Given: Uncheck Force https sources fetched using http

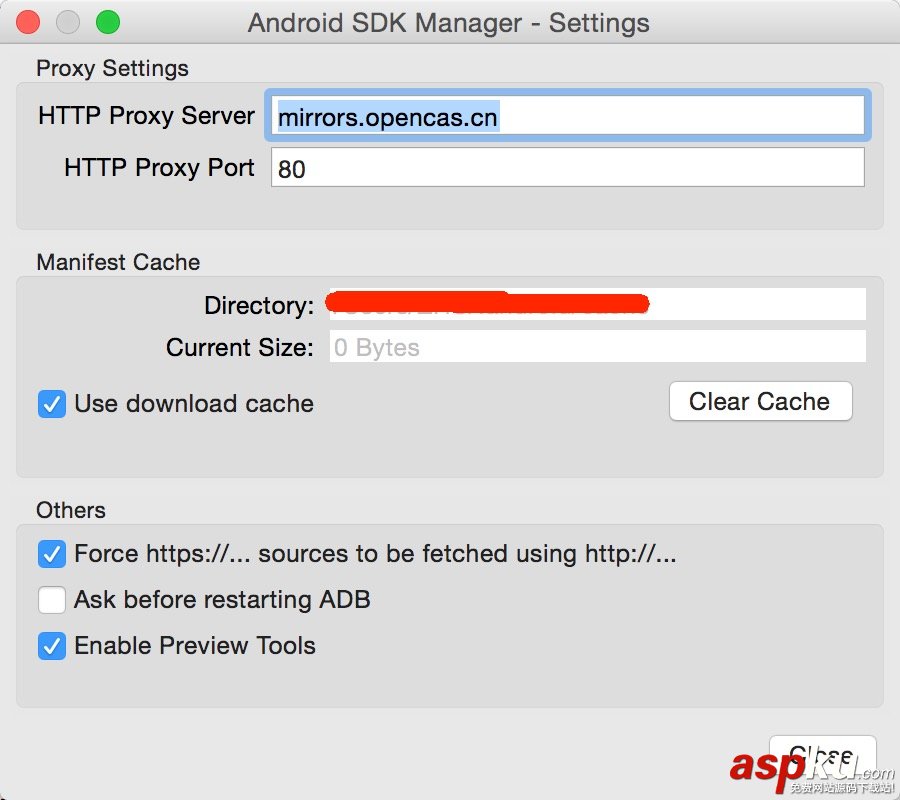Looking at the screenshot, I should coord(52,554).
